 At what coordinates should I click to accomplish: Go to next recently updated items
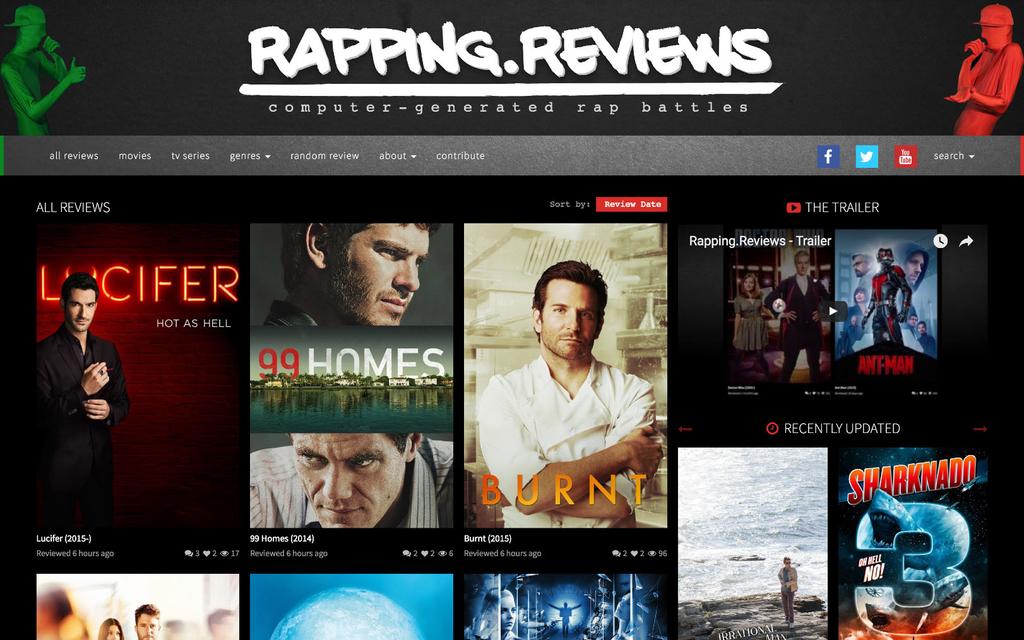(x=980, y=429)
